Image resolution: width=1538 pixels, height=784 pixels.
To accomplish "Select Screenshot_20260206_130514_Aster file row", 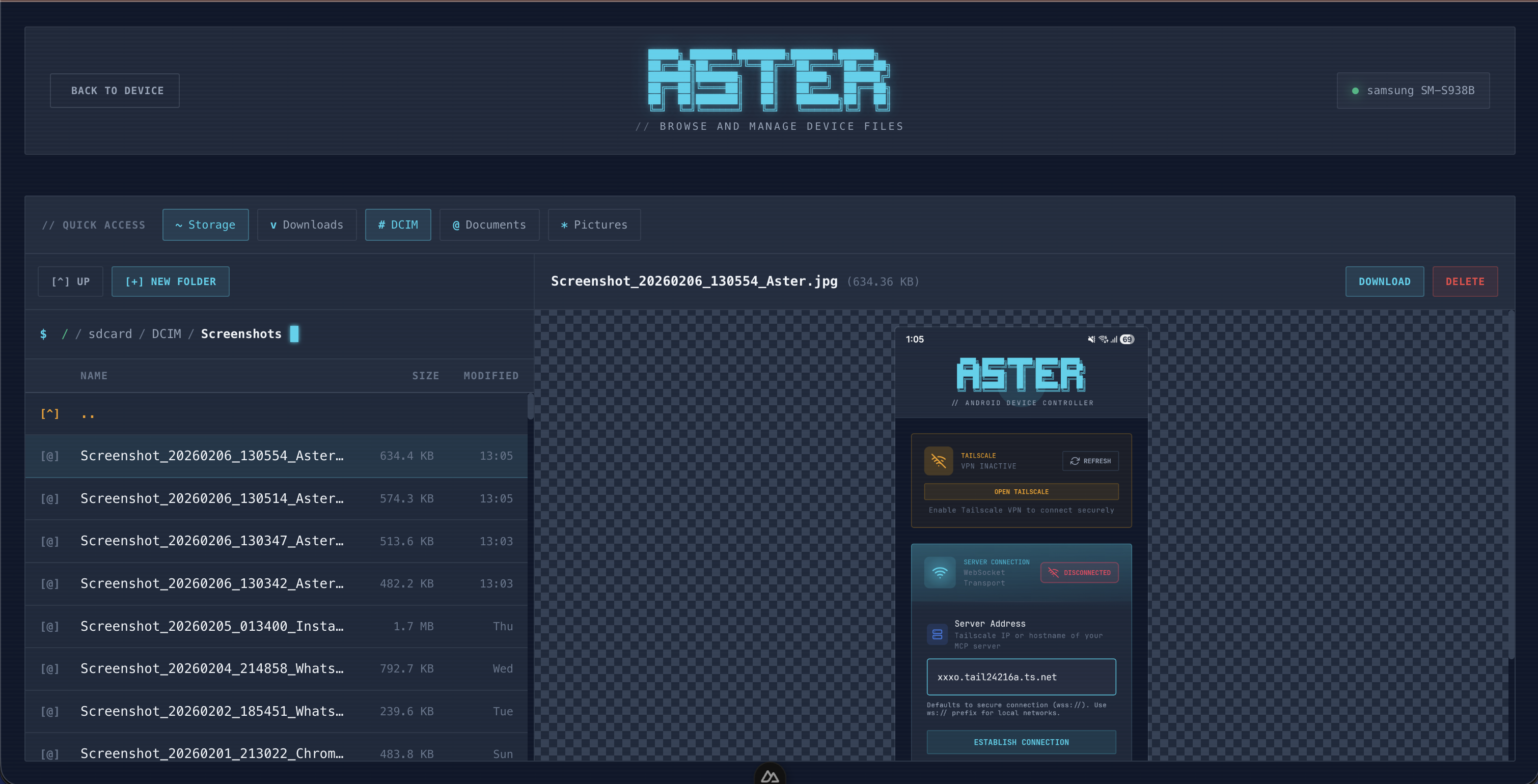I will point(276,499).
